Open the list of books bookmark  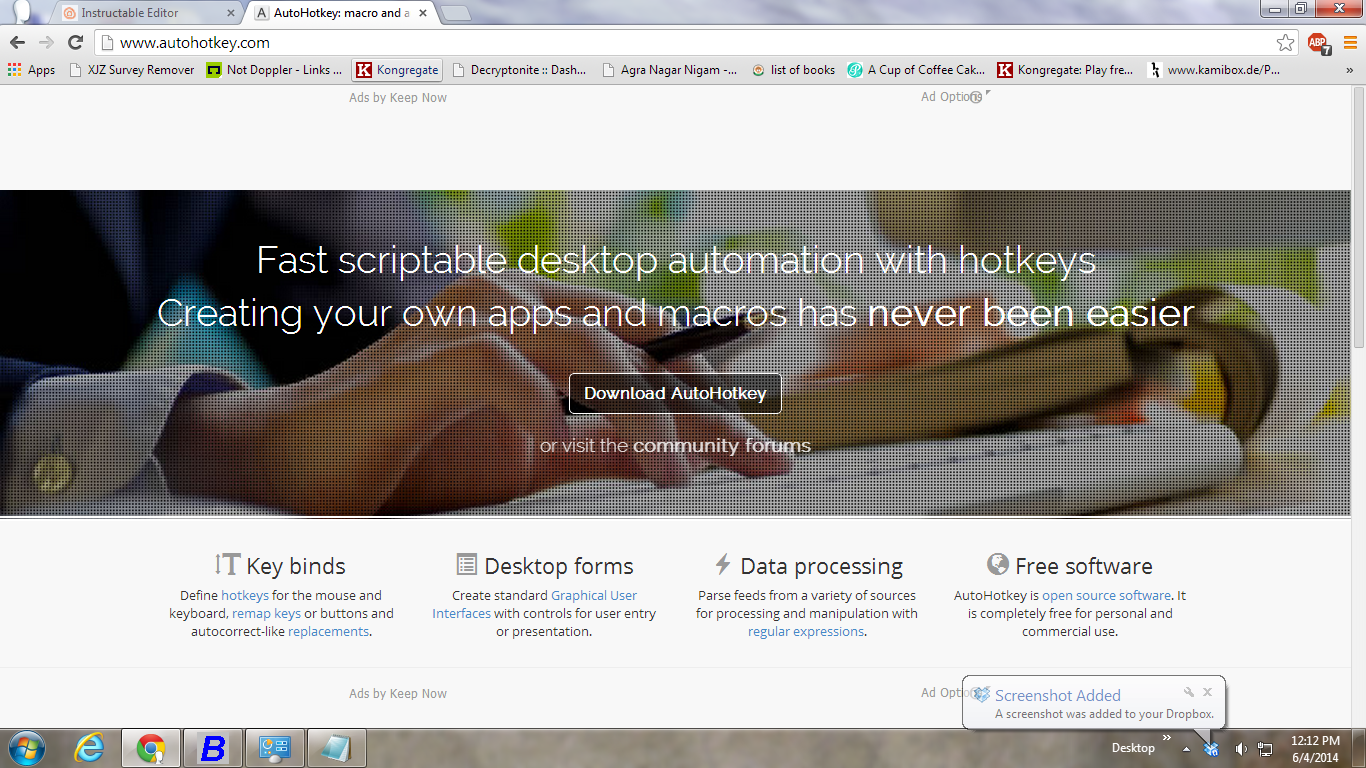pyautogui.click(x=794, y=70)
